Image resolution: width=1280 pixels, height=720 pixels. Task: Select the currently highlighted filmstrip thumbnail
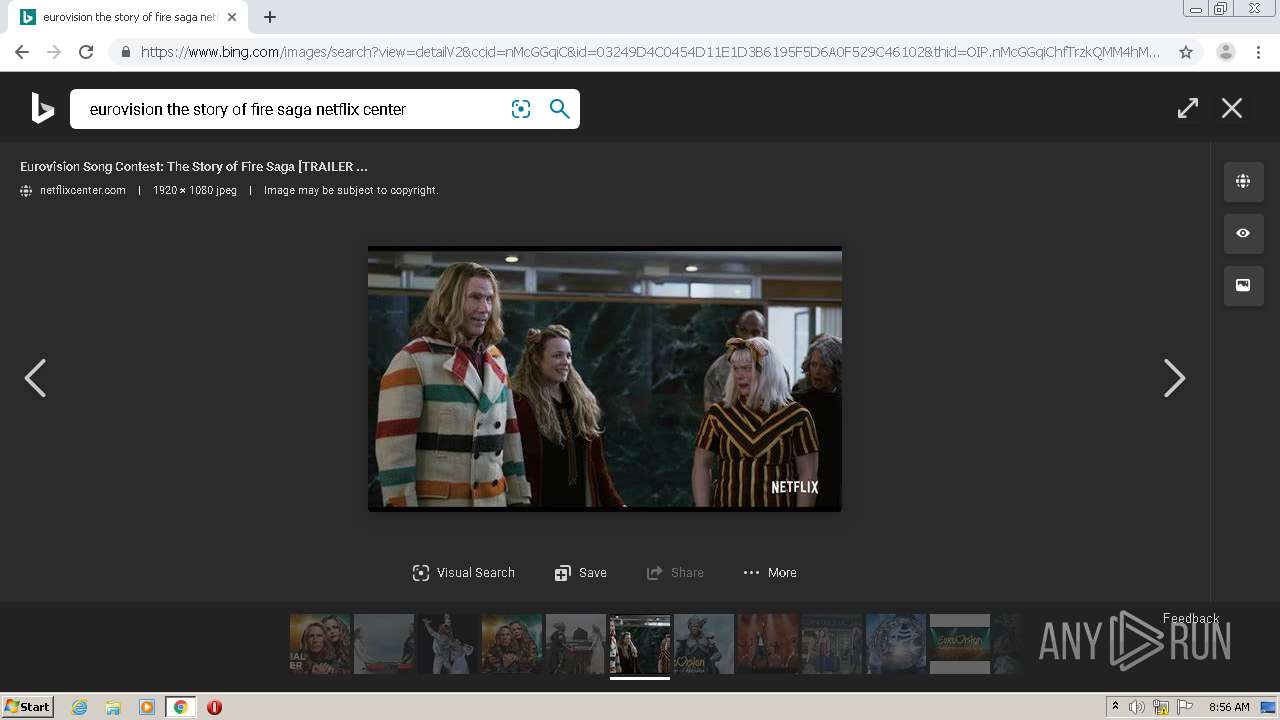640,644
